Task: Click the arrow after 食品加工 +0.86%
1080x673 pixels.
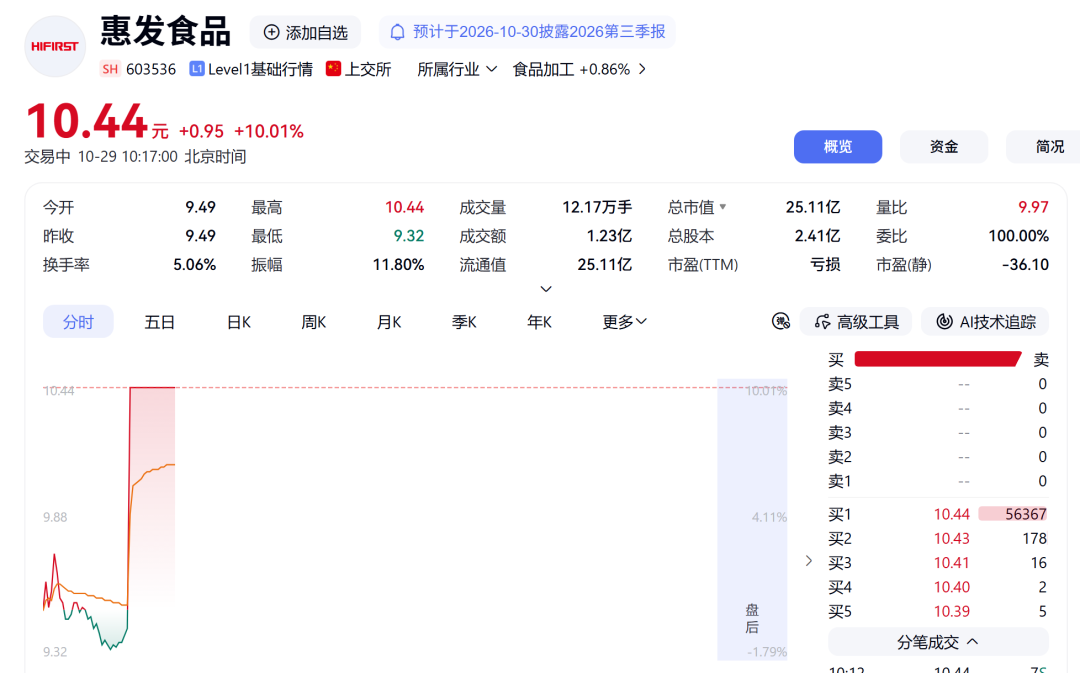Action: point(643,69)
